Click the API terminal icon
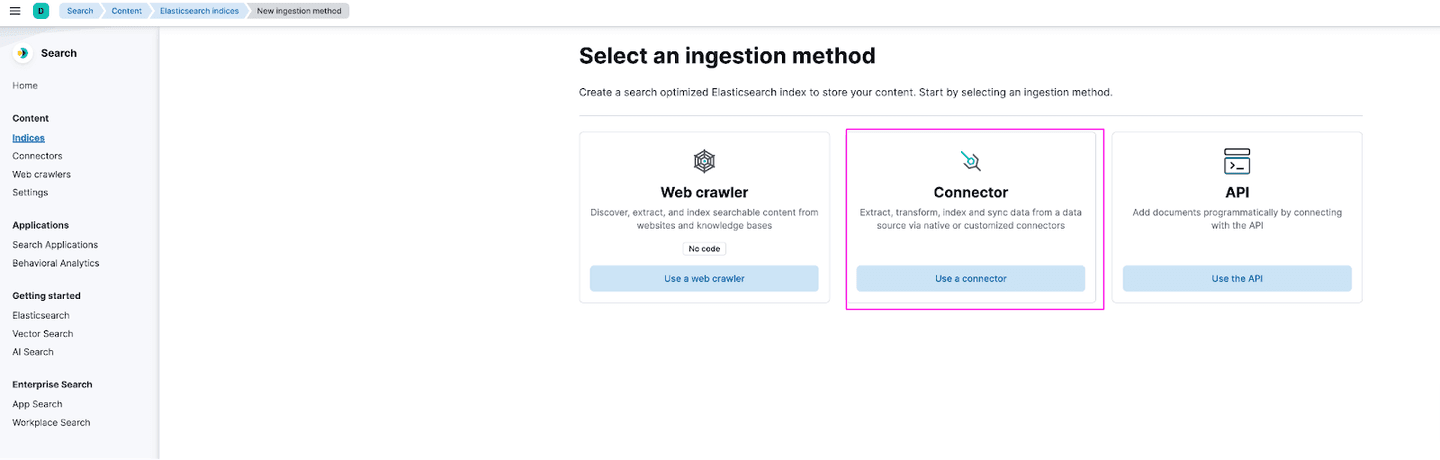This screenshot has width=1440, height=460. pyautogui.click(x=1237, y=161)
